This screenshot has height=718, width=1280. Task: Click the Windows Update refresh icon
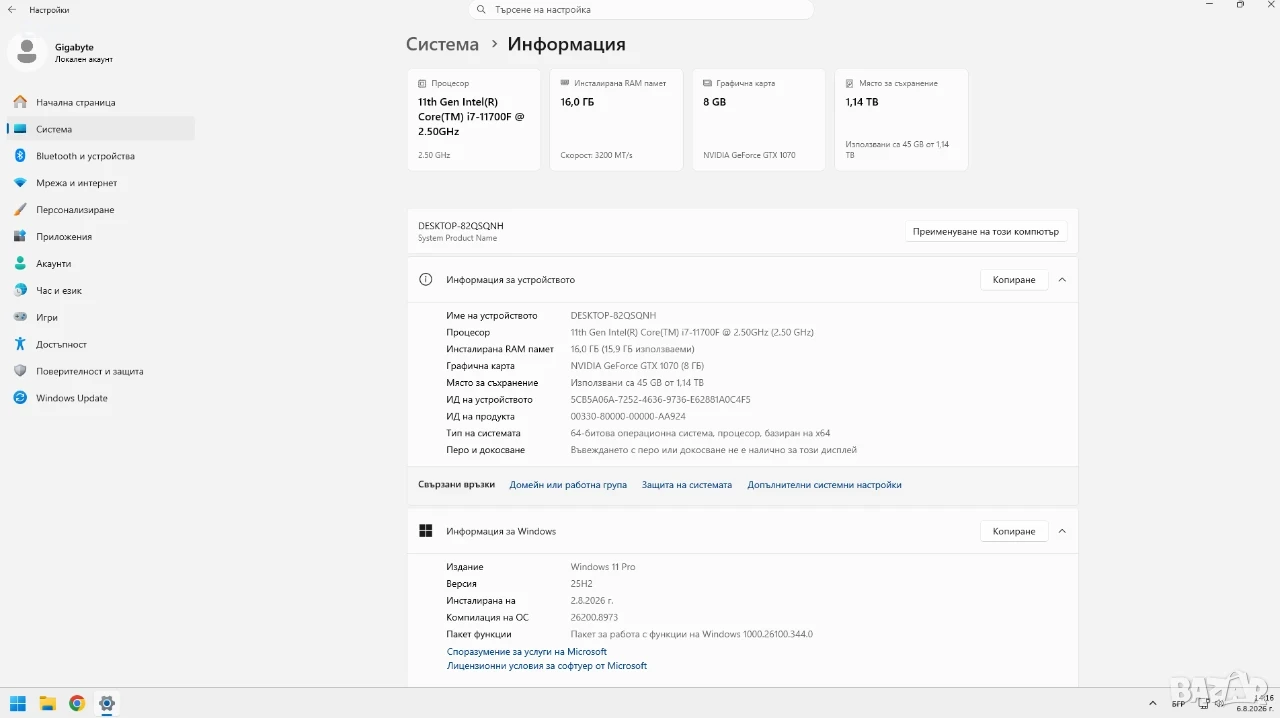coord(20,398)
